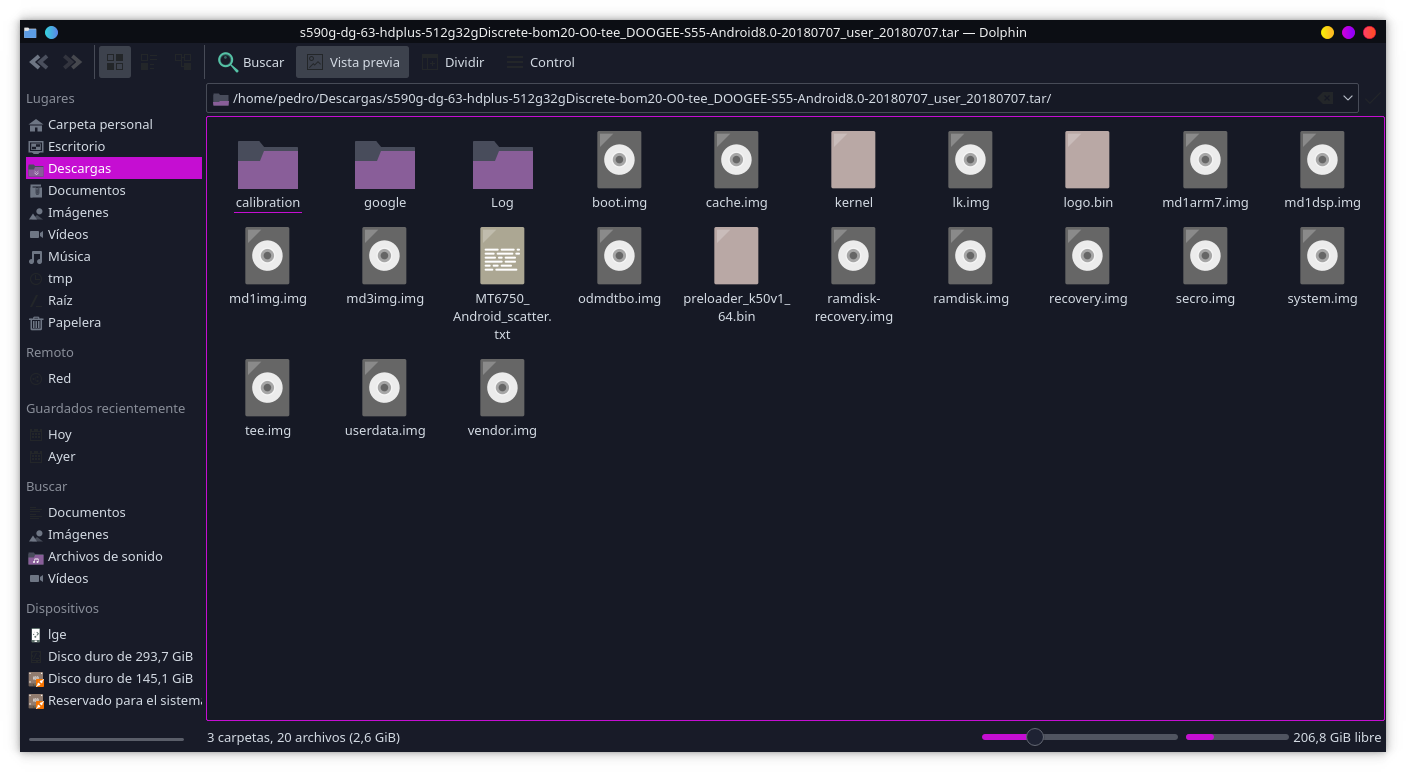
Task: Select the boot.img disk image
Action: click(x=619, y=160)
